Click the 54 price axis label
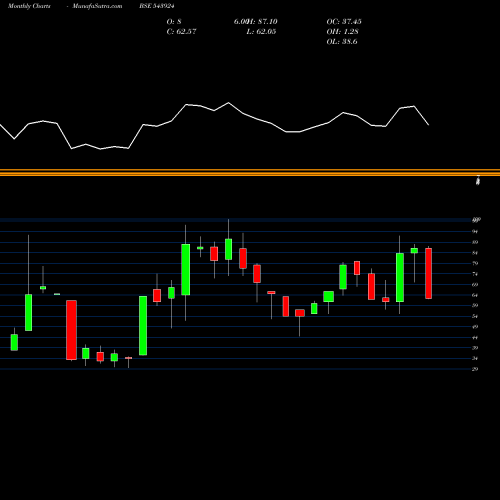Image resolution: width=500 pixels, height=500 pixels. 475,316
